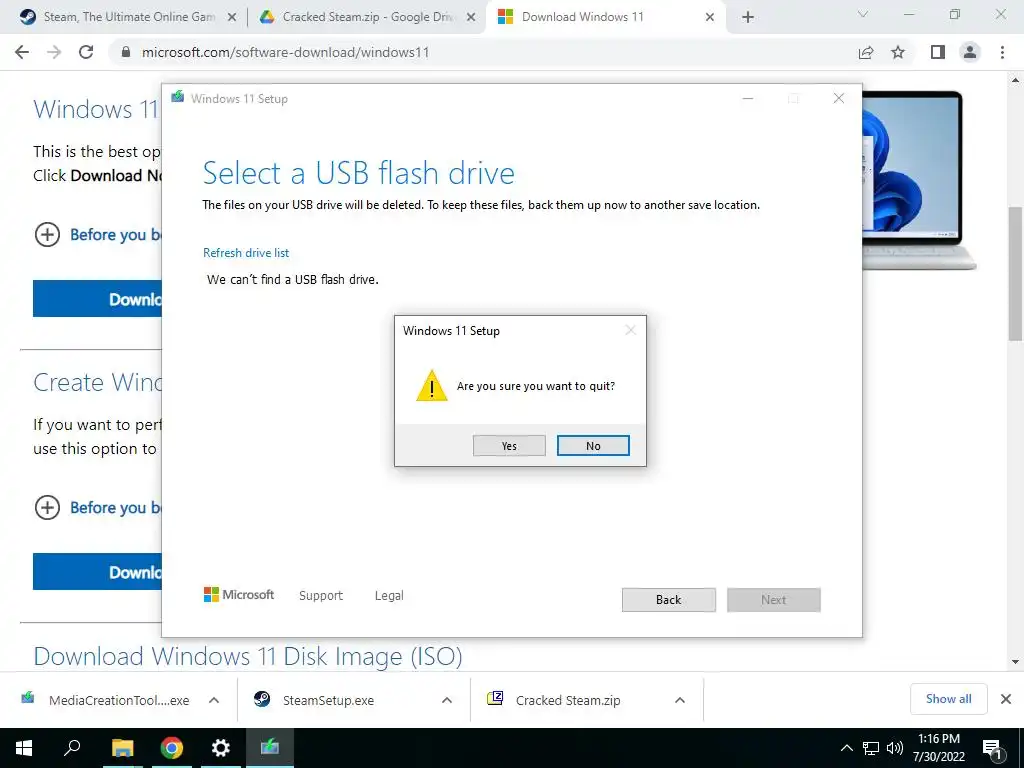Click Windows 11 Setup taskbar icon
The height and width of the screenshot is (768, 1024).
tap(270, 748)
